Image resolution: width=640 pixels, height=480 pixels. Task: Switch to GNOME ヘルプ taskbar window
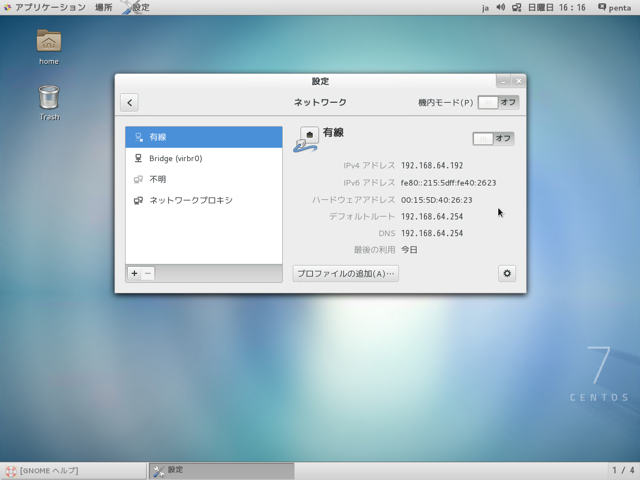[x=73, y=471]
